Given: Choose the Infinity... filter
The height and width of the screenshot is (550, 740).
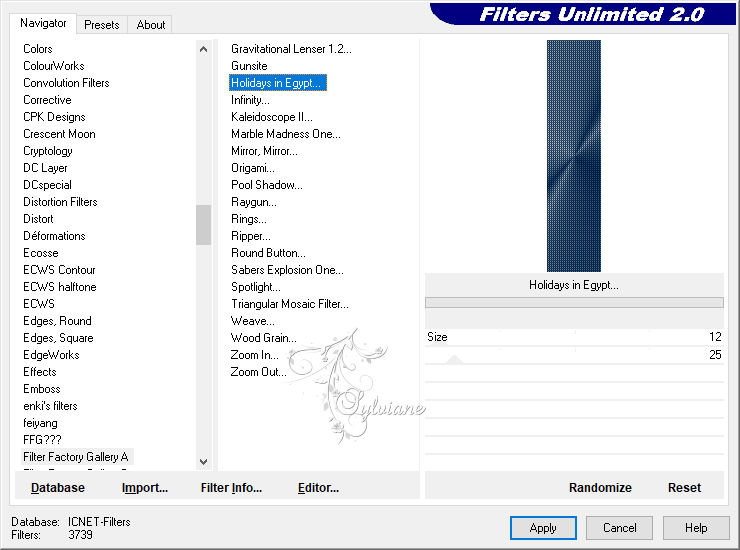Looking at the screenshot, I should click(250, 100).
